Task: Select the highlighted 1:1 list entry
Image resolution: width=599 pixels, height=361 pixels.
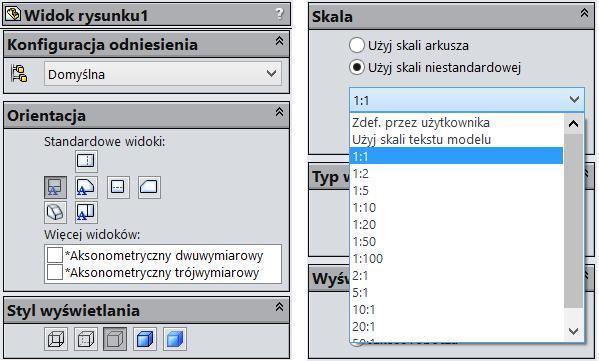Action: [456, 156]
